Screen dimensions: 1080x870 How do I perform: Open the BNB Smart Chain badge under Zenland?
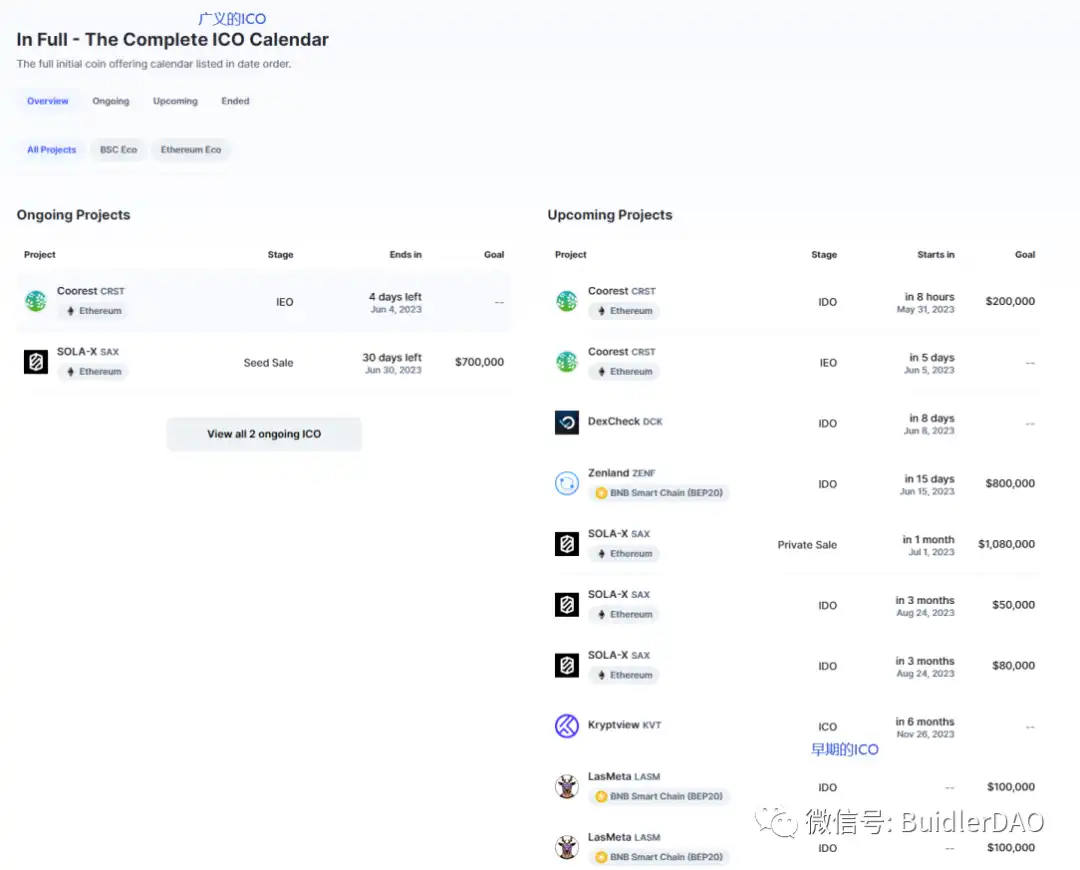click(x=658, y=493)
